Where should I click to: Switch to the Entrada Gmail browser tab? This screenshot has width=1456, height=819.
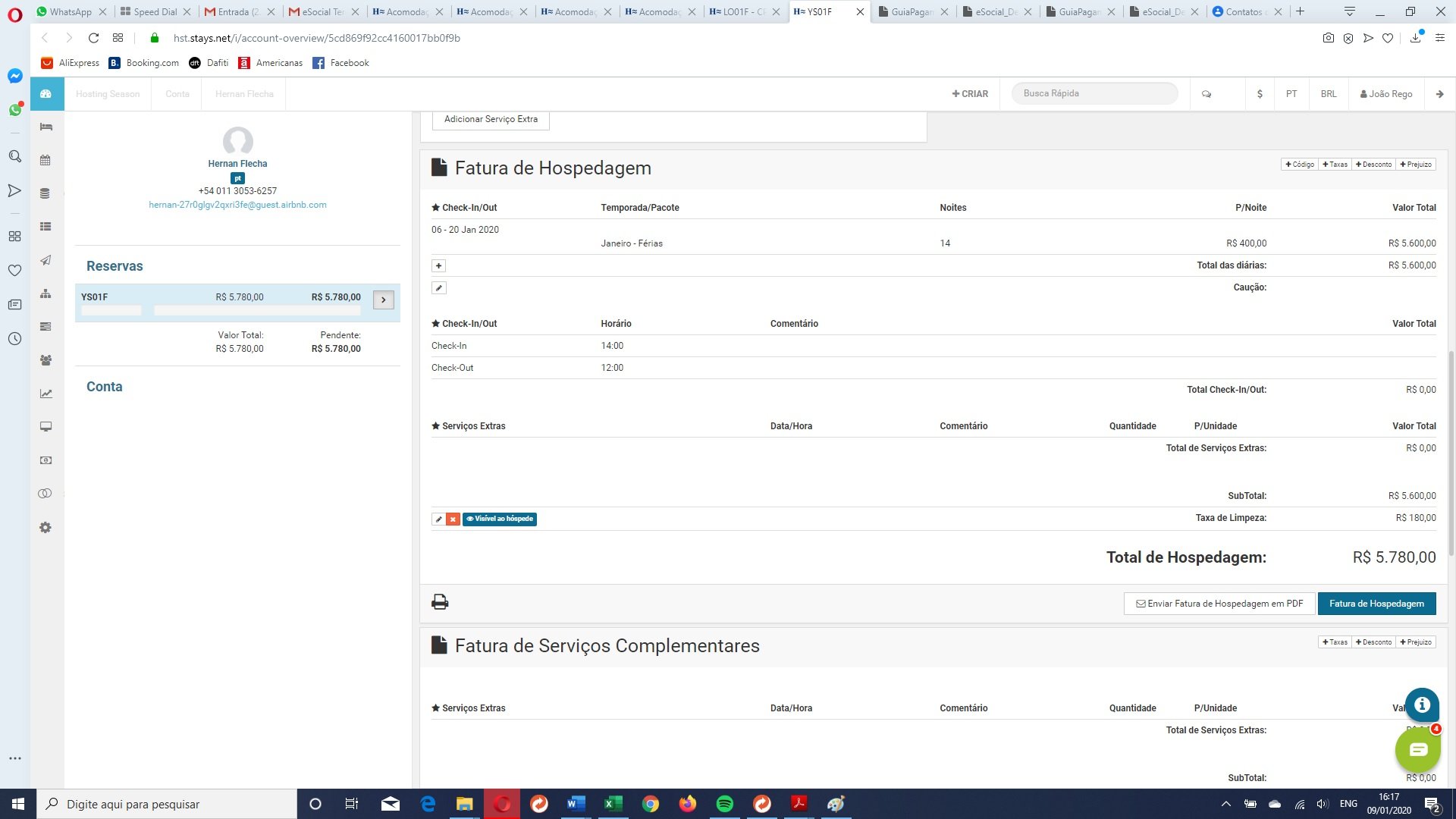238,11
